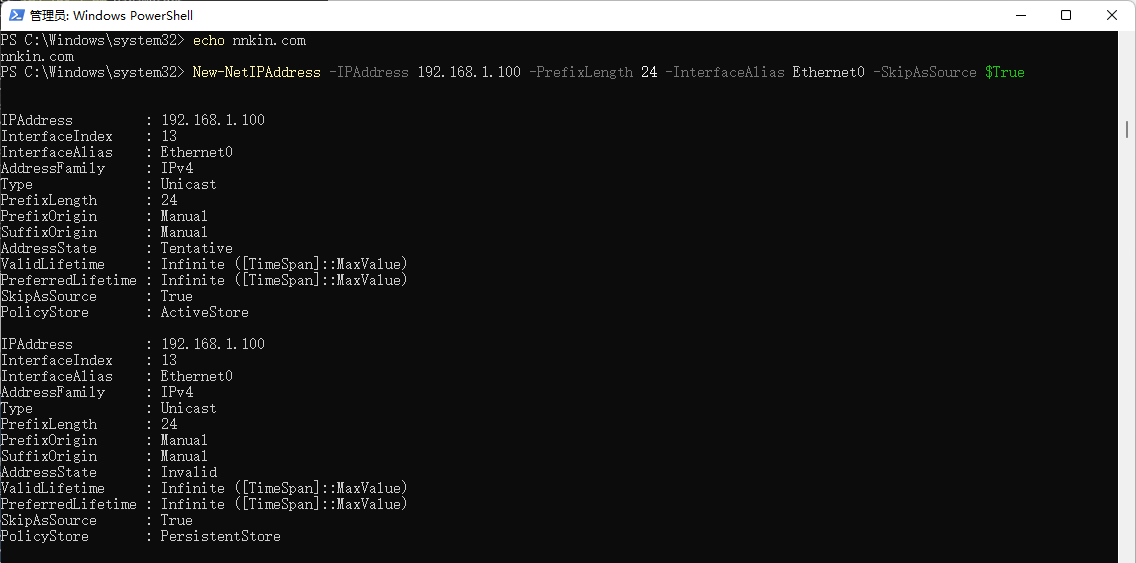Click the nnkin.com output line
Viewport: 1136px width, 563px height.
click(x=37, y=56)
